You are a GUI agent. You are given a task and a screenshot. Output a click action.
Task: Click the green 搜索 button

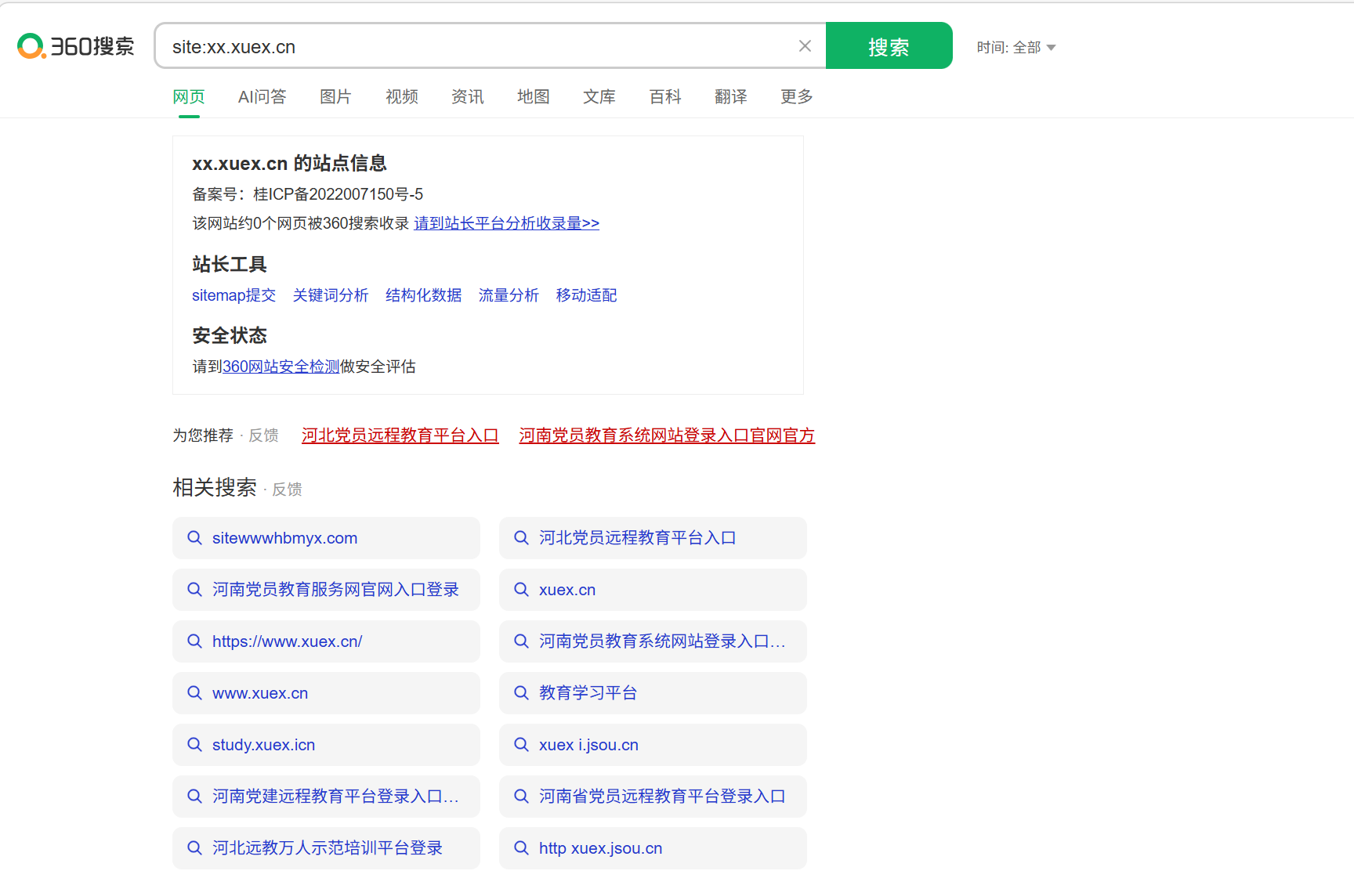pos(889,46)
